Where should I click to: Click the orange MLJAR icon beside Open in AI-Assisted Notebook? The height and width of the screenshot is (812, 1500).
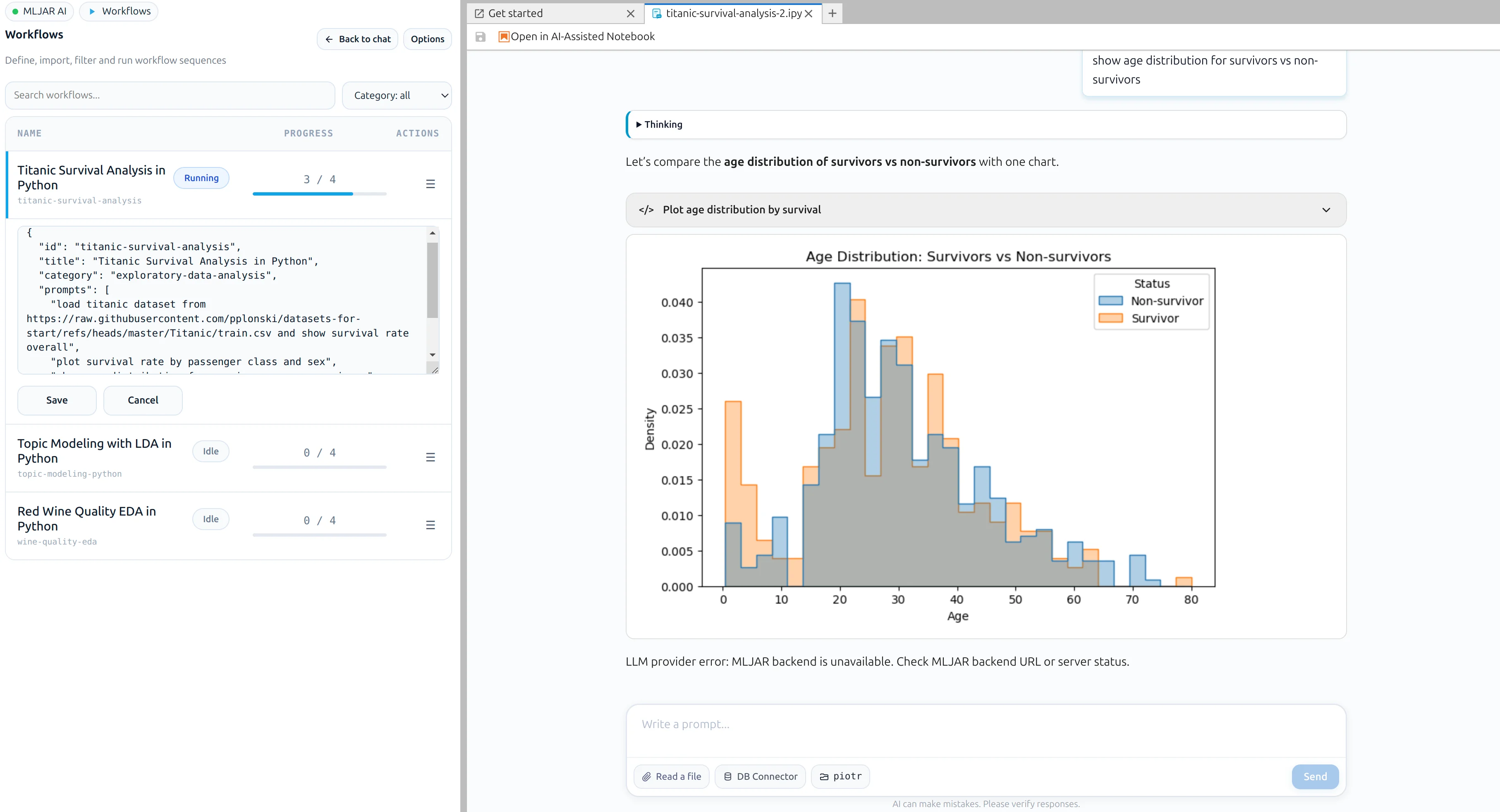[x=503, y=36]
